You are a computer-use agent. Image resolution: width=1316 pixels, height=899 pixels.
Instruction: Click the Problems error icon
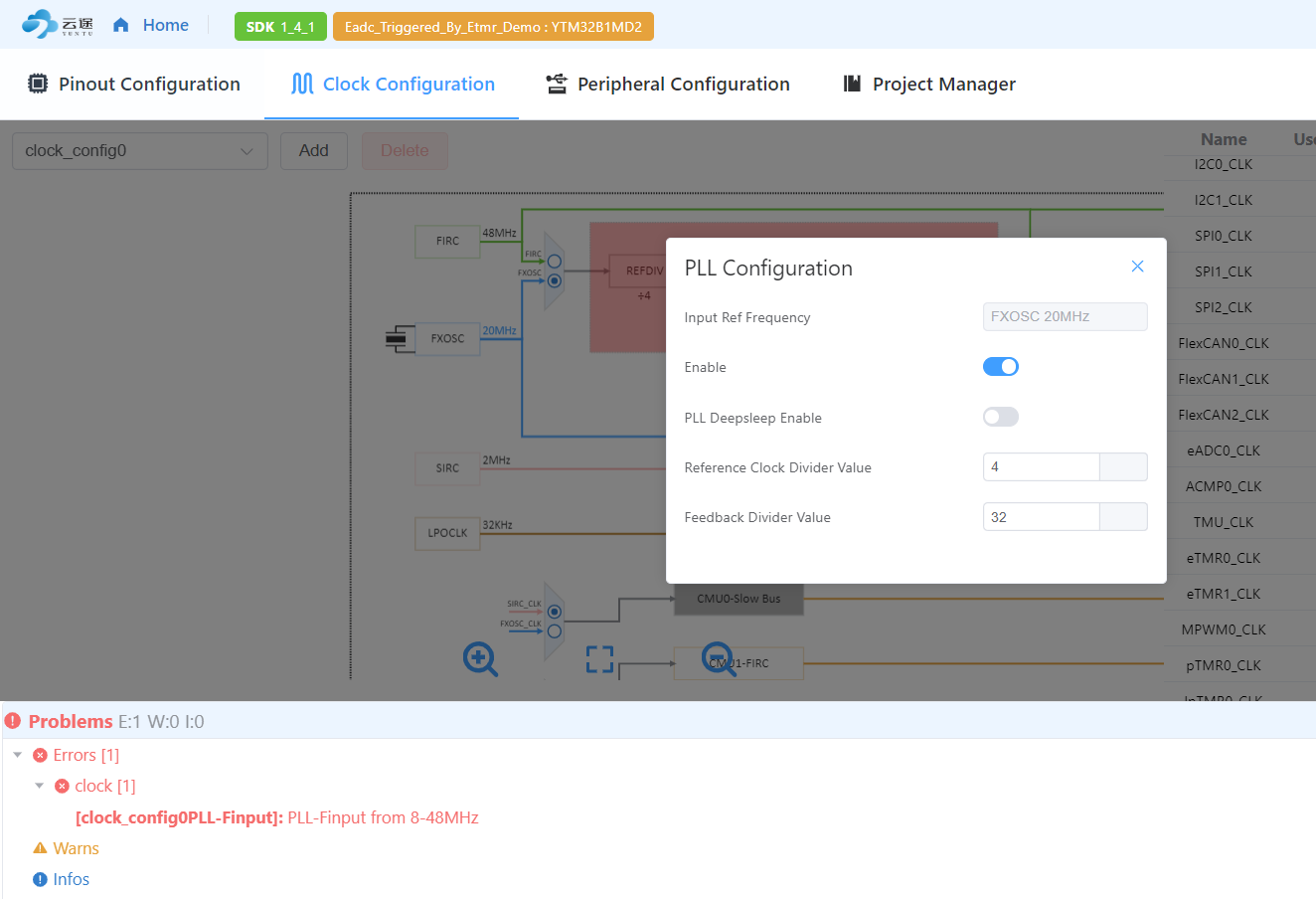click(13, 721)
